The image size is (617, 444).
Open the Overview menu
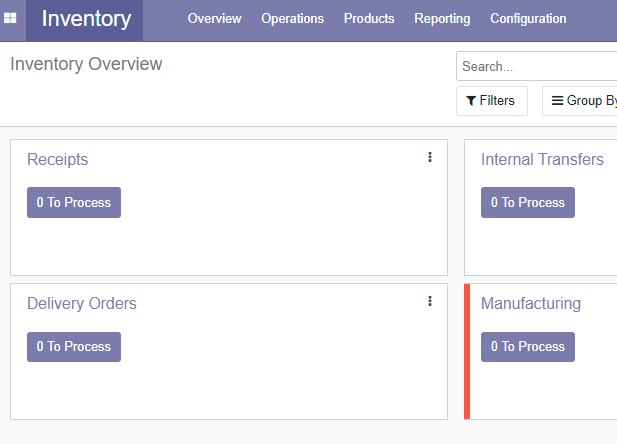pyautogui.click(x=214, y=18)
